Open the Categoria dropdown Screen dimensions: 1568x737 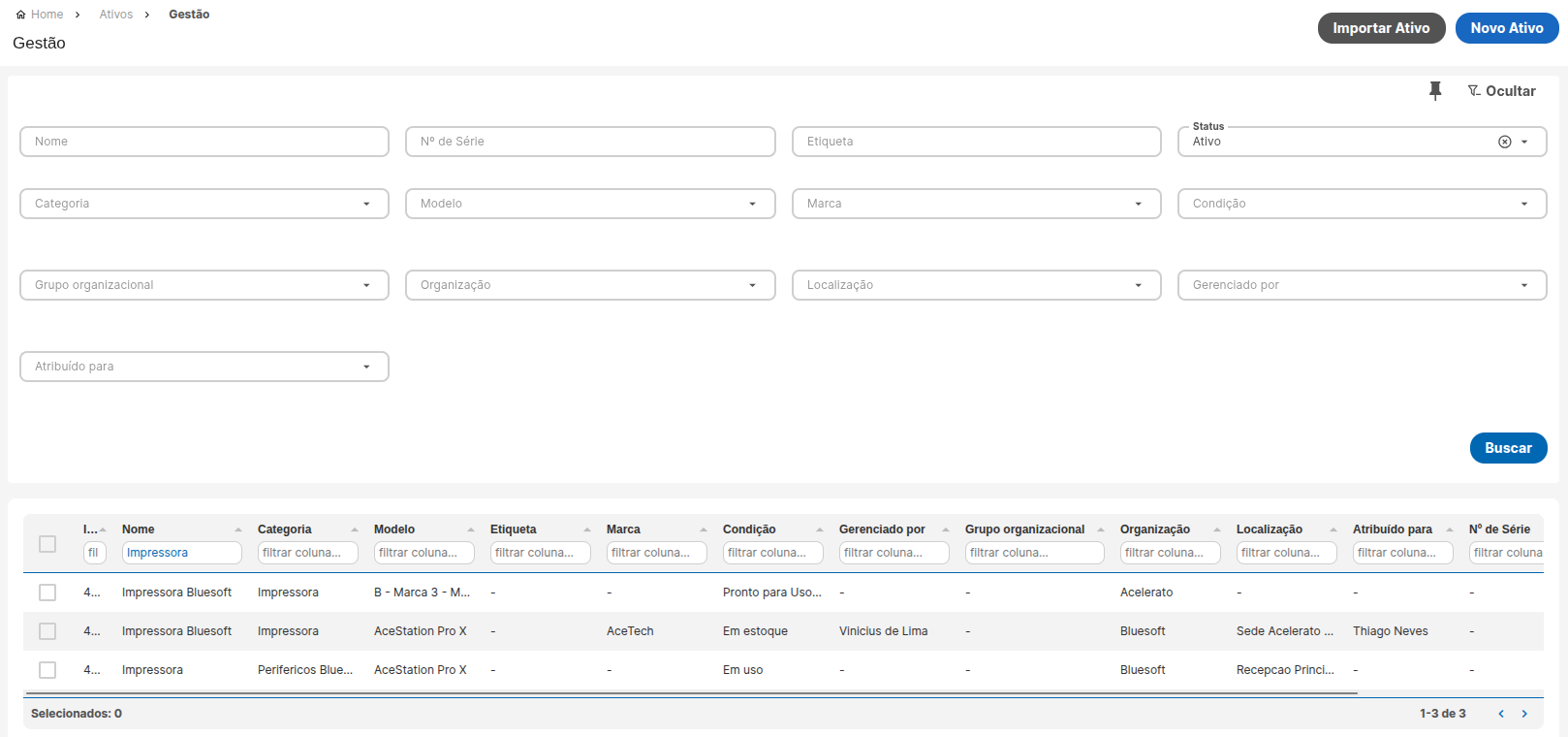[366, 204]
